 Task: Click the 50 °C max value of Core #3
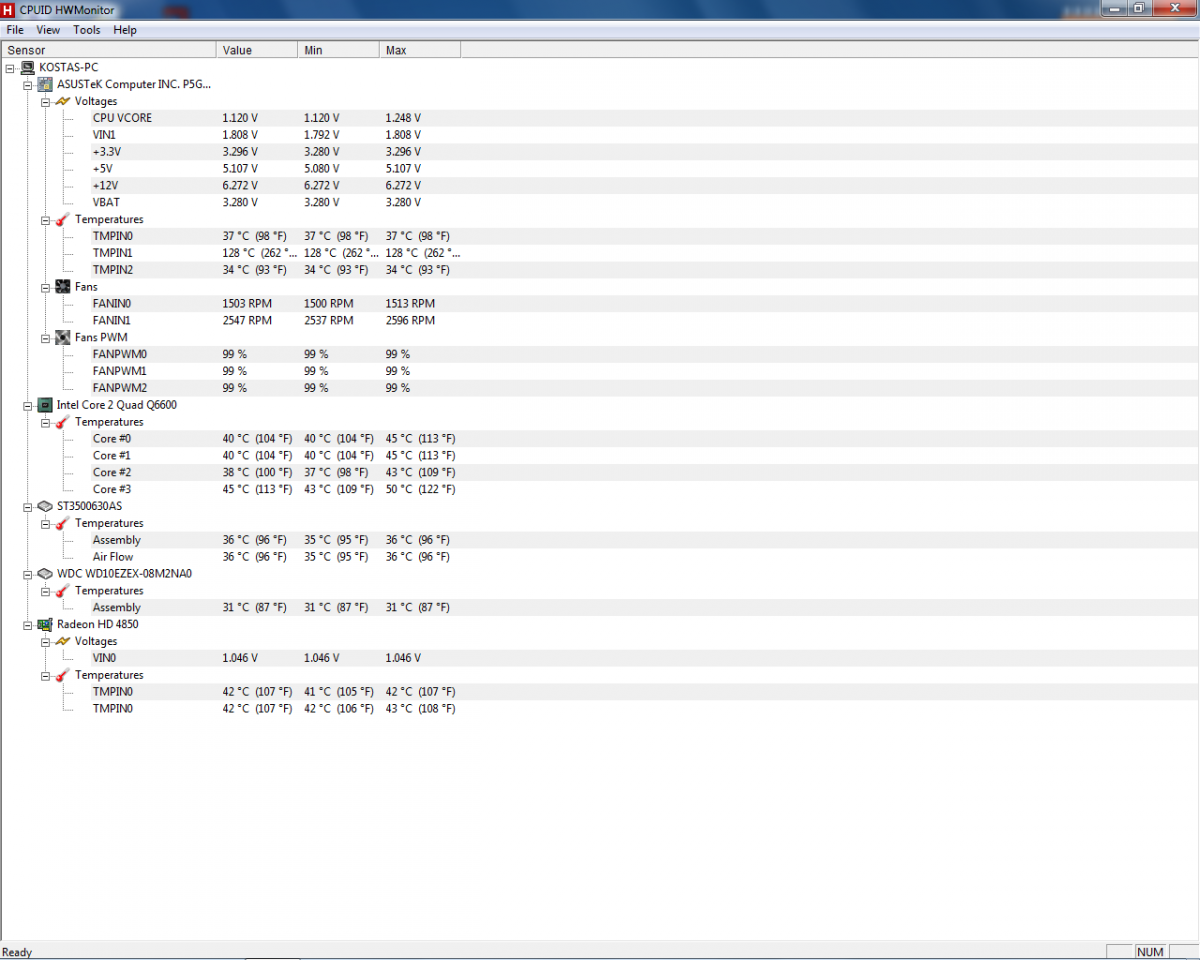[x=420, y=489]
